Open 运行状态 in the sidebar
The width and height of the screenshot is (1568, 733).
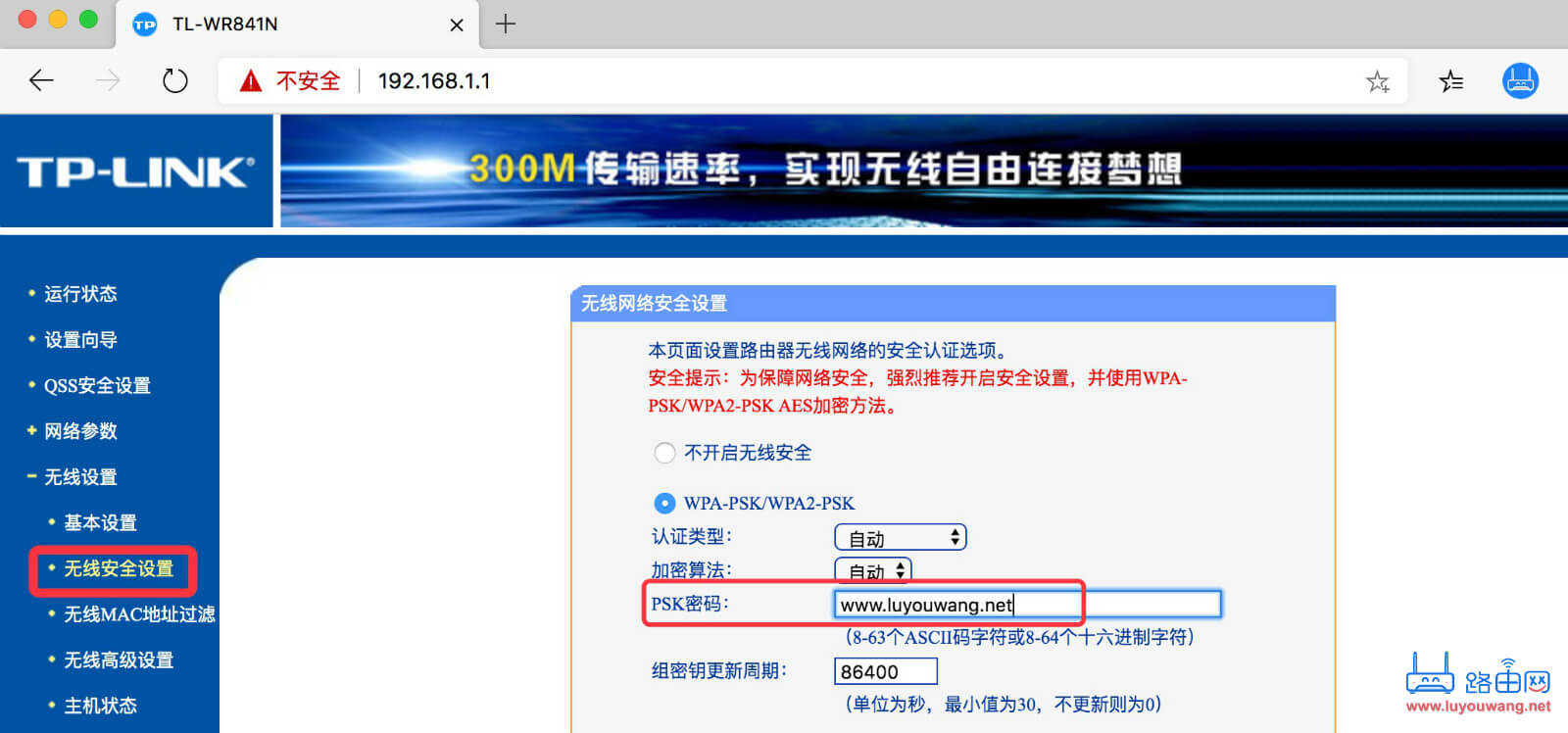80,294
